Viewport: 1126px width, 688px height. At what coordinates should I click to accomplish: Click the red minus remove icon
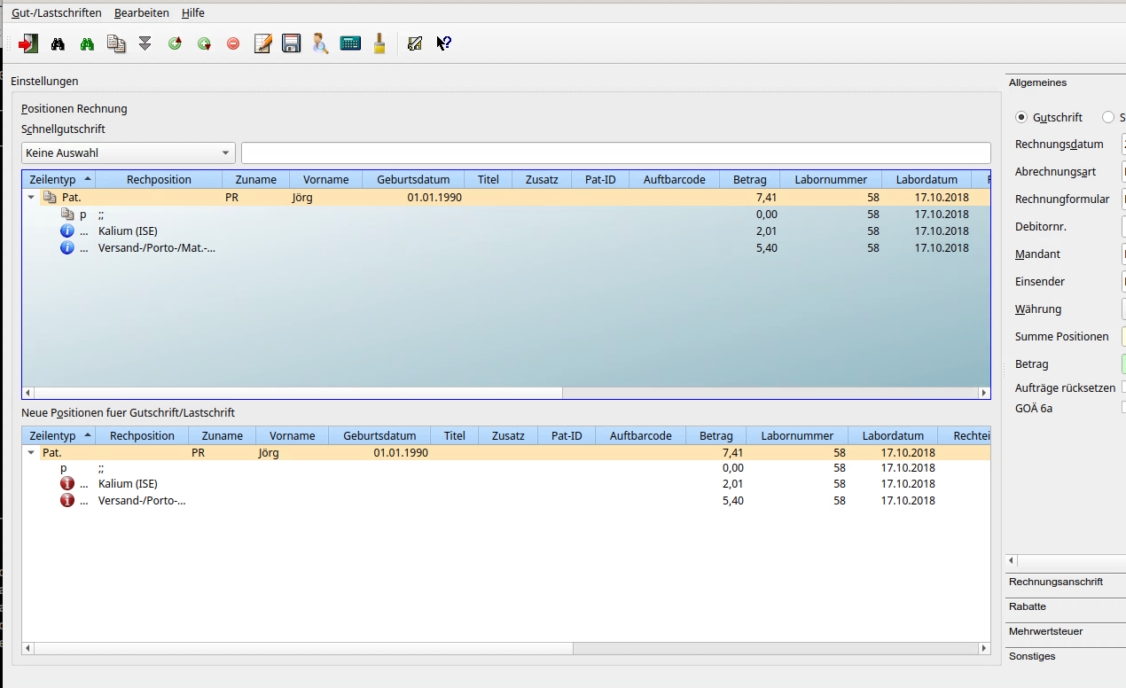point(233,44)
